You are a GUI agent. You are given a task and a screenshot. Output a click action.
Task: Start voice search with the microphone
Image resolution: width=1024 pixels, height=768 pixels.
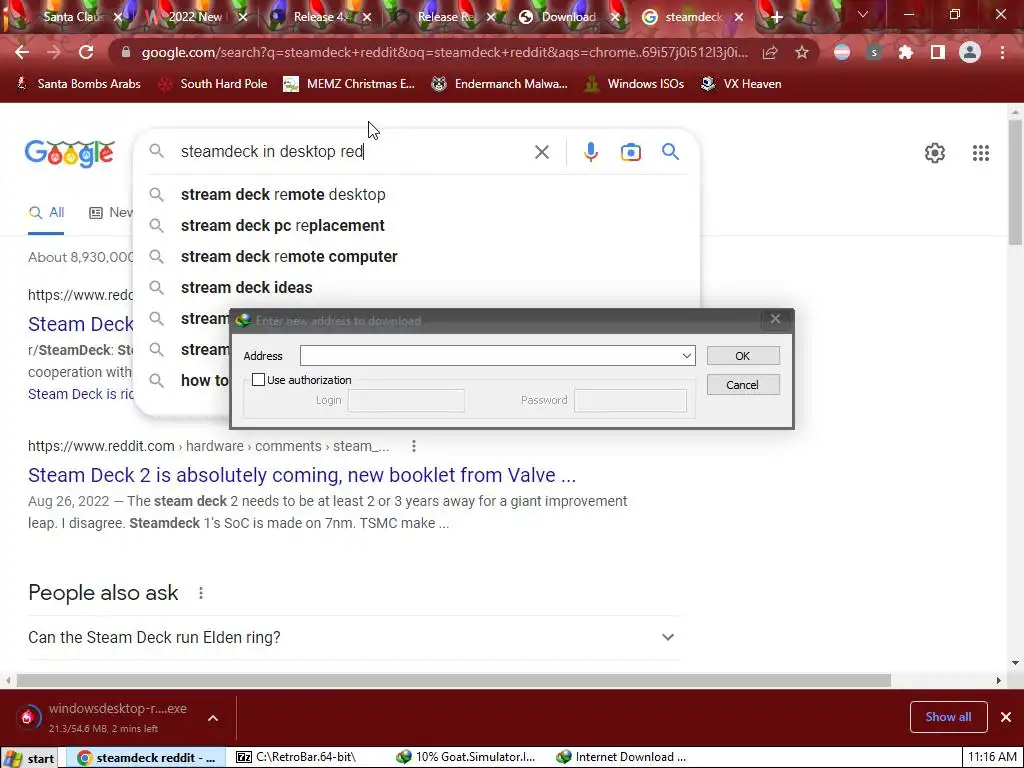pos(590,152)
